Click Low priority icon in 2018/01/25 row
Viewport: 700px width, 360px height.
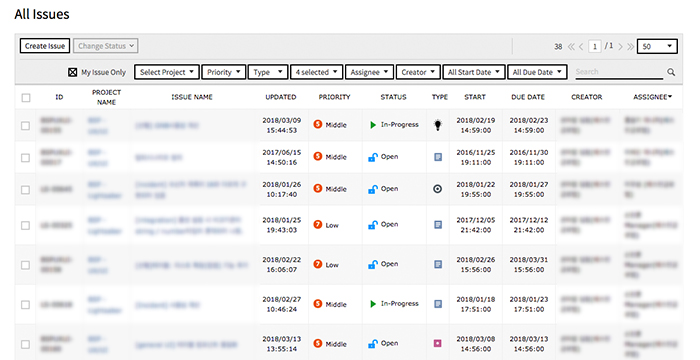click(317, 224)
